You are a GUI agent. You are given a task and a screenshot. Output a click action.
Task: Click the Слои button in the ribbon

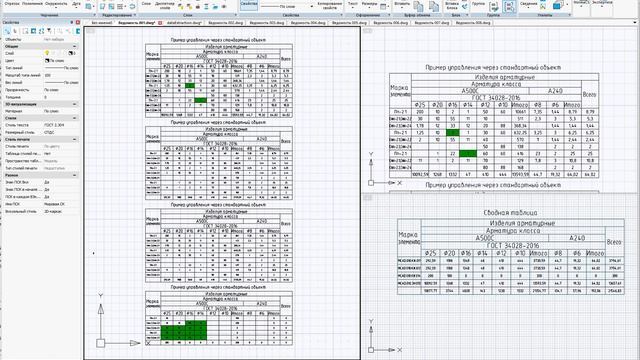tap(146, 4)
